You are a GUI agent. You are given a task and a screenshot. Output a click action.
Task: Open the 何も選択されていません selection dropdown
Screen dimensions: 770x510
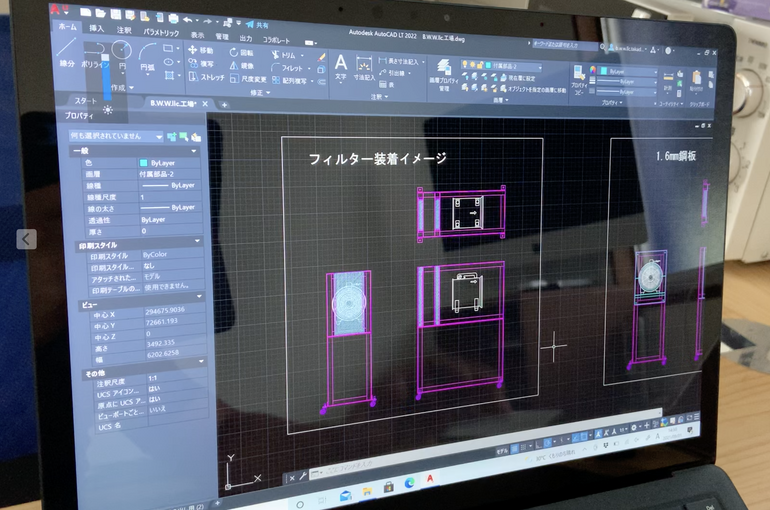[115, 135]
